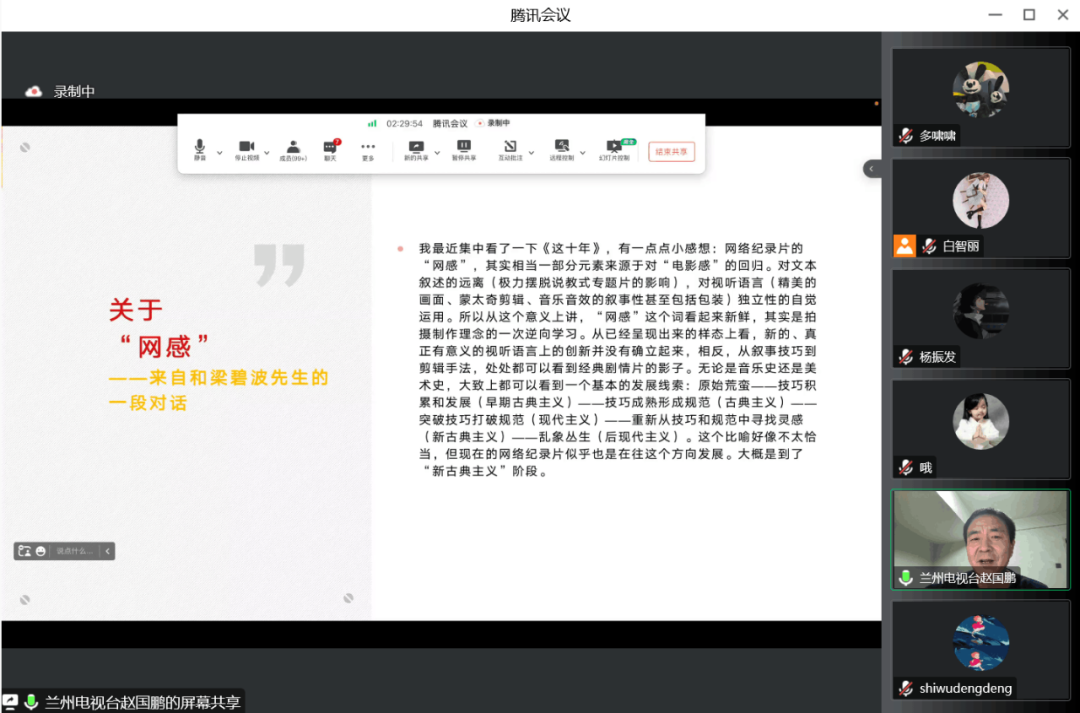Open the chat panel with 7 unread messages
Viewport: 1080px width, 713px height.
click(x=330, y=146)
